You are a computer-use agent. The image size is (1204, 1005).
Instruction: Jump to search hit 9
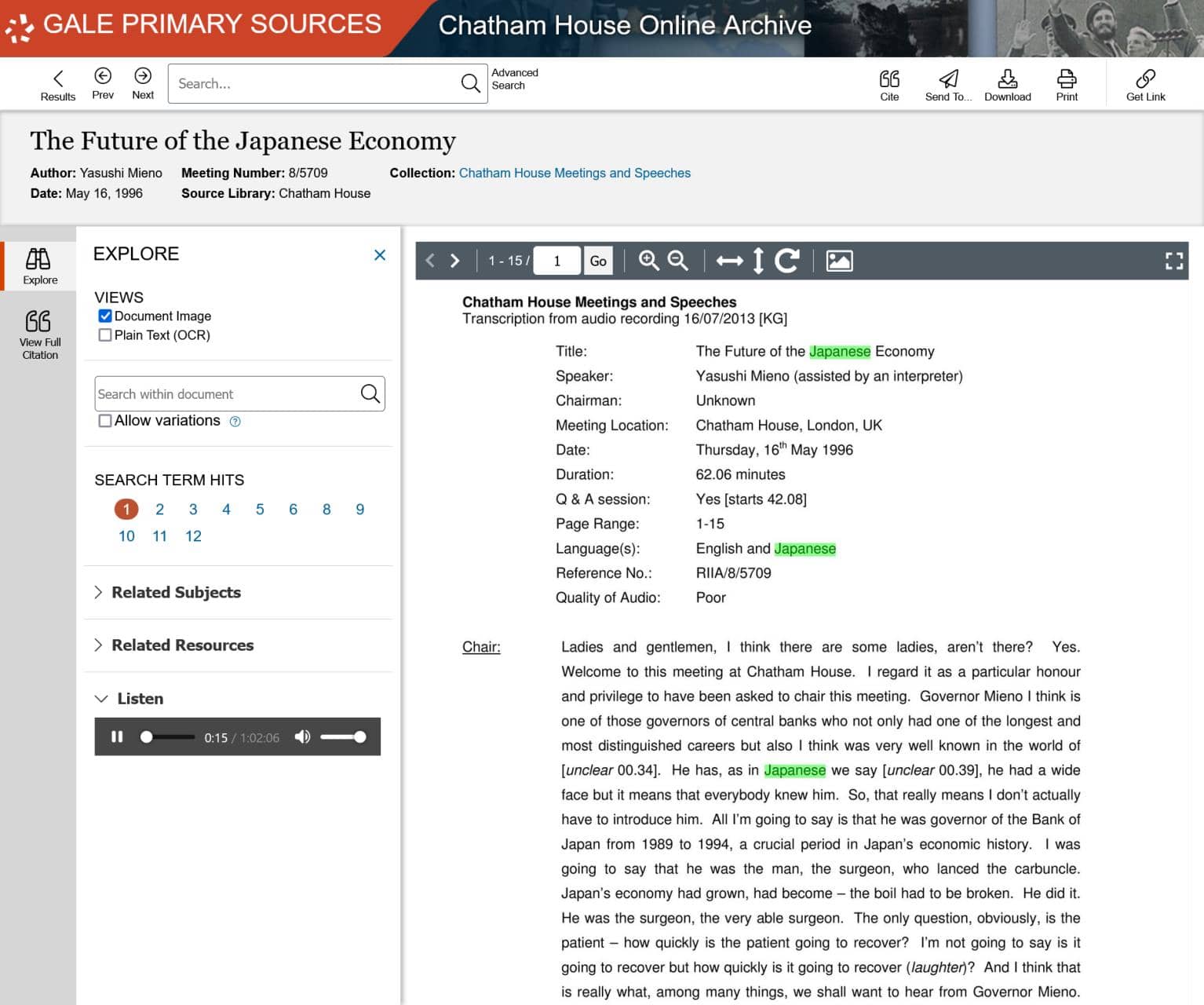[x=359, y=509]
